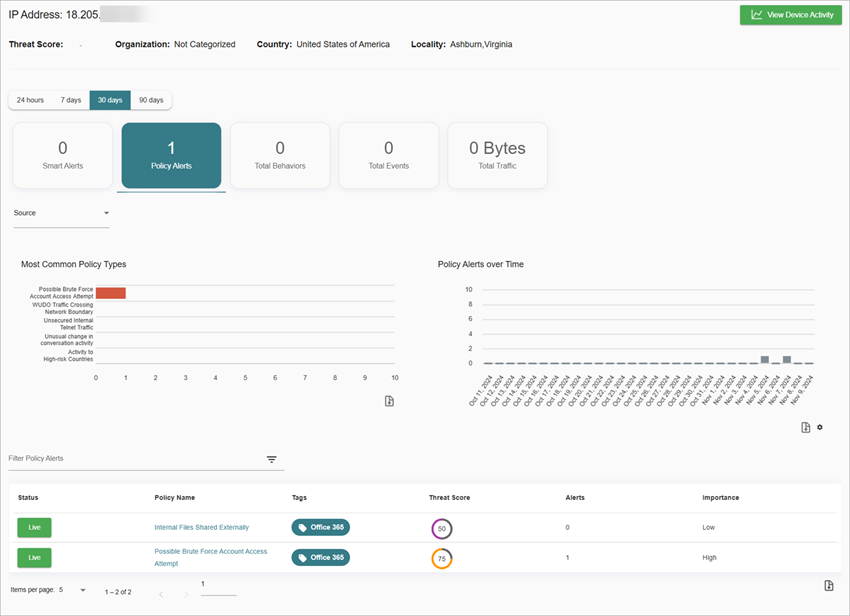Open the Source dropdown
The height and width of the screenshot is (616, 850).
click(x=60, y=212)
